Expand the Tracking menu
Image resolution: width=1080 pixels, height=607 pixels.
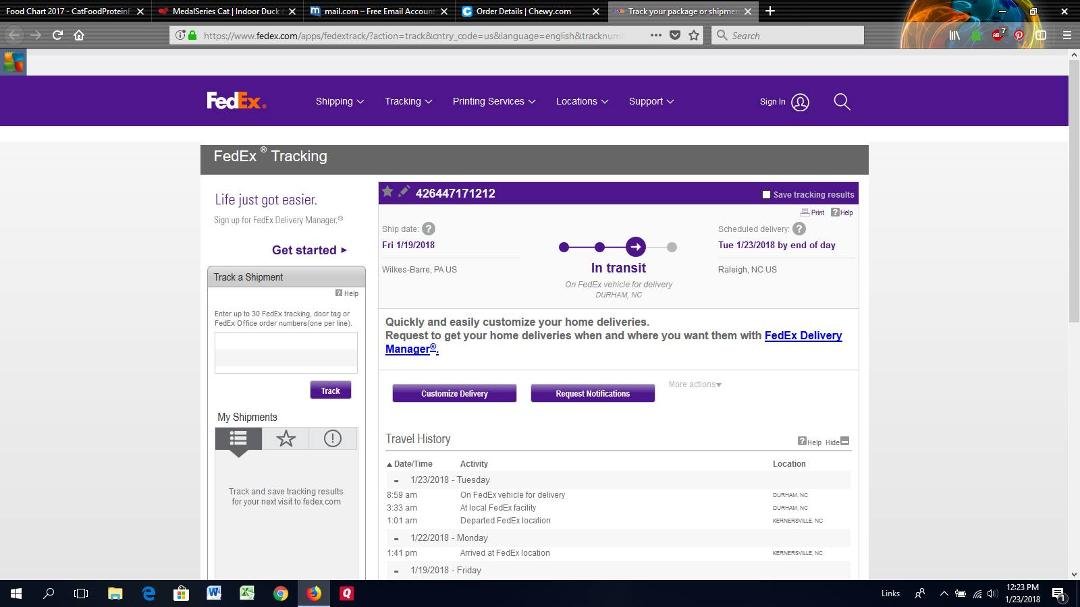pyautogui.click(x=408, y=101)
